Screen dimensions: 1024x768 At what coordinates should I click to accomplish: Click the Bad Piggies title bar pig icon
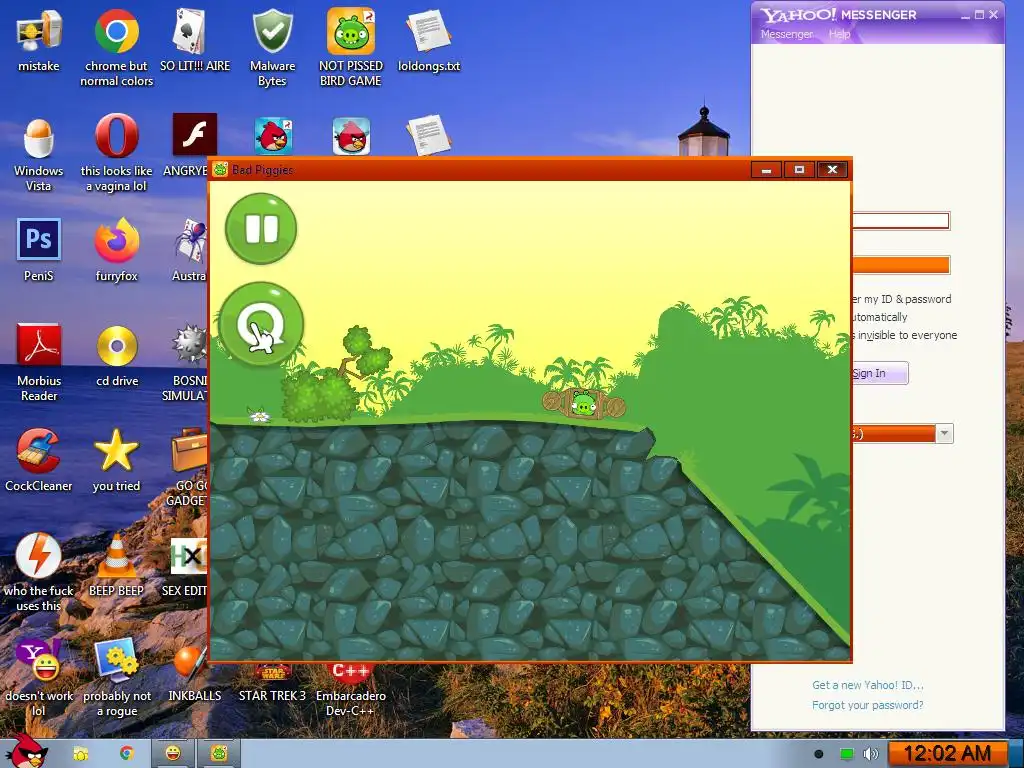tap(221, 170)
